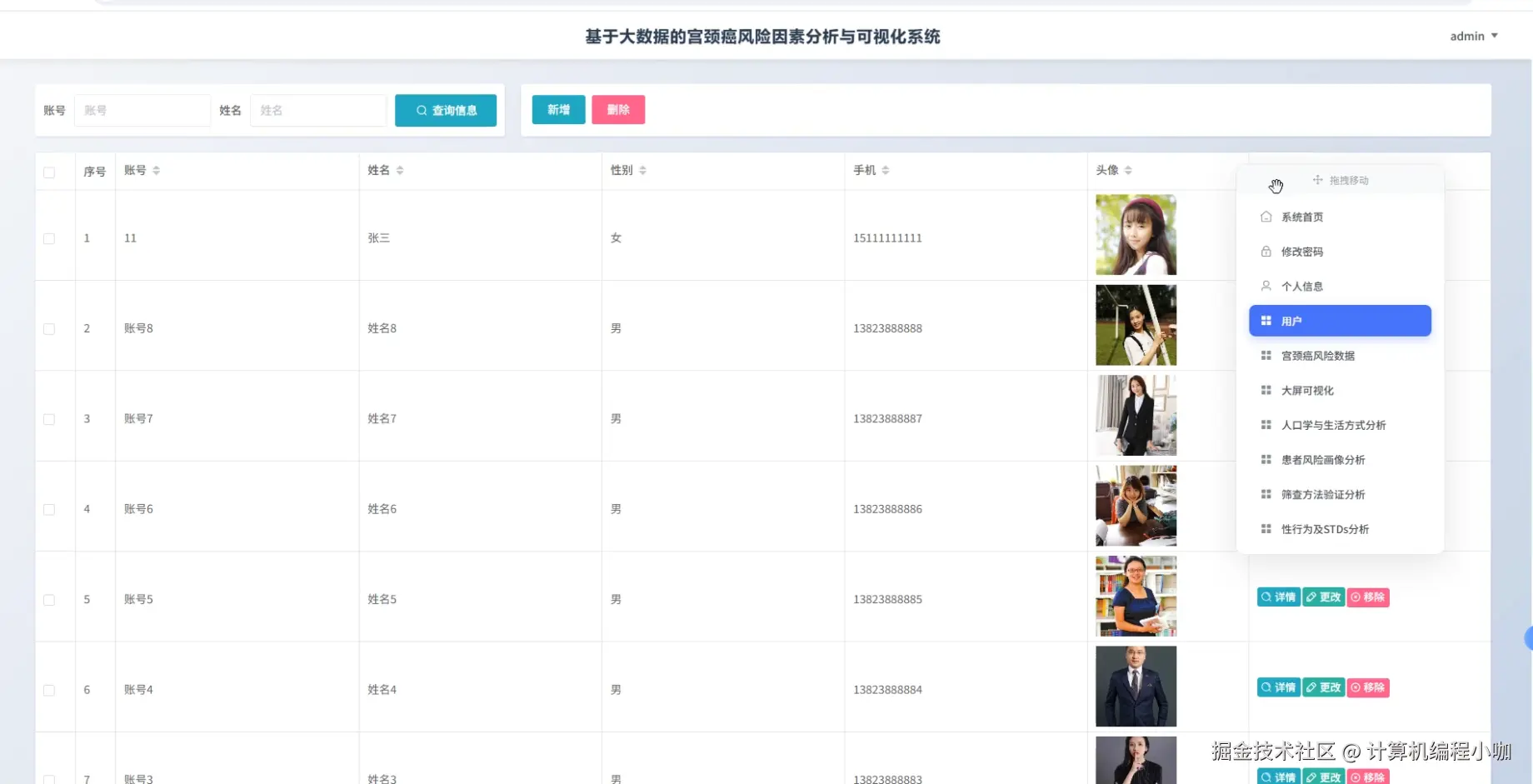The width and height of the screenshot is (1533, 784).
Task: Sort by 头像 column arrows
Action: (1128, 170)
